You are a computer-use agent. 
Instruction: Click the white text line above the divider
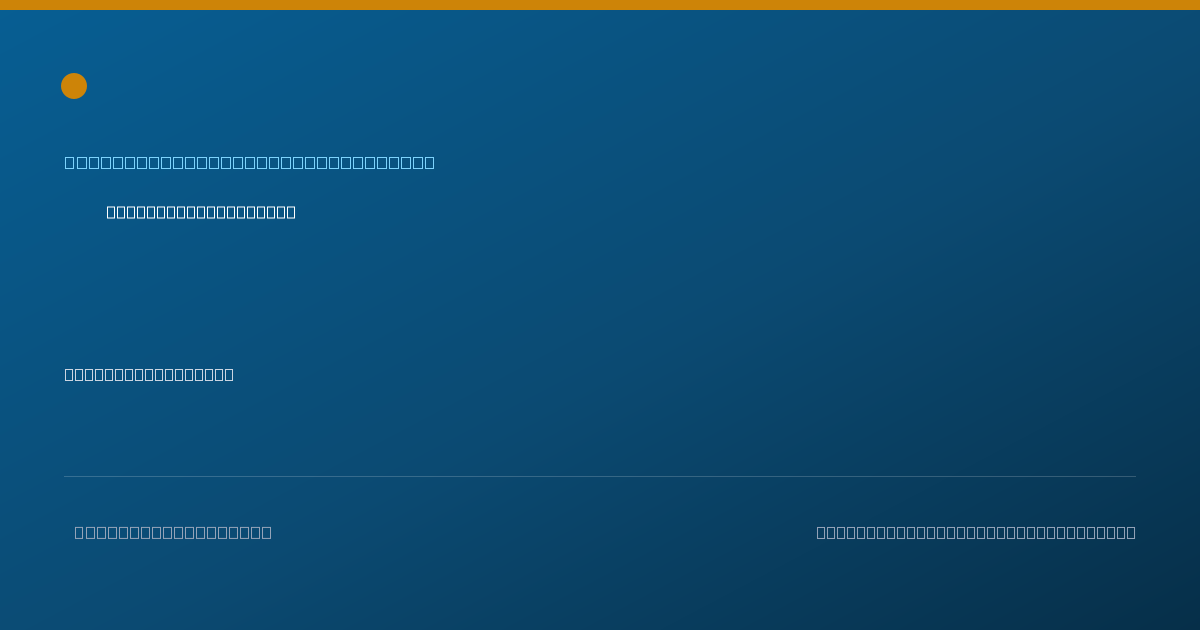(149, 374)
